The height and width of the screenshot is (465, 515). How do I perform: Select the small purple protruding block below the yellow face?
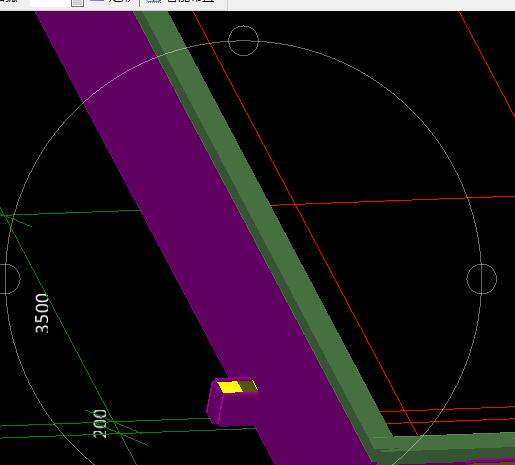click(232, 408)
